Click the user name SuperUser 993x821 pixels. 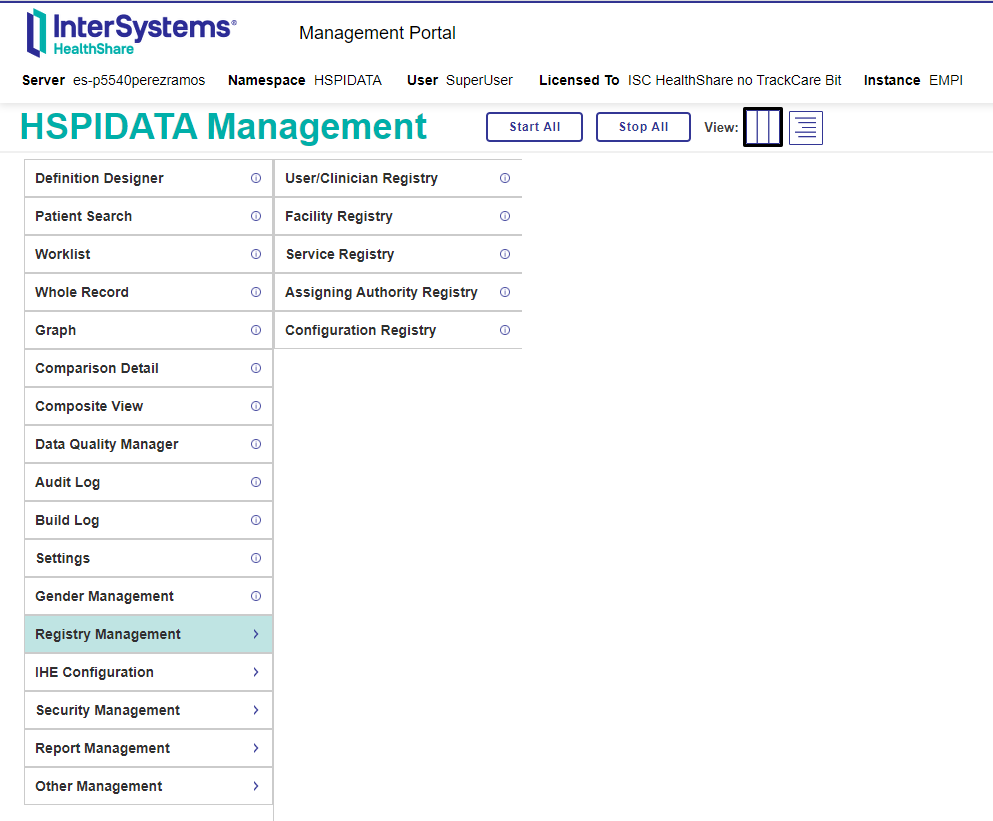(479, 80)
